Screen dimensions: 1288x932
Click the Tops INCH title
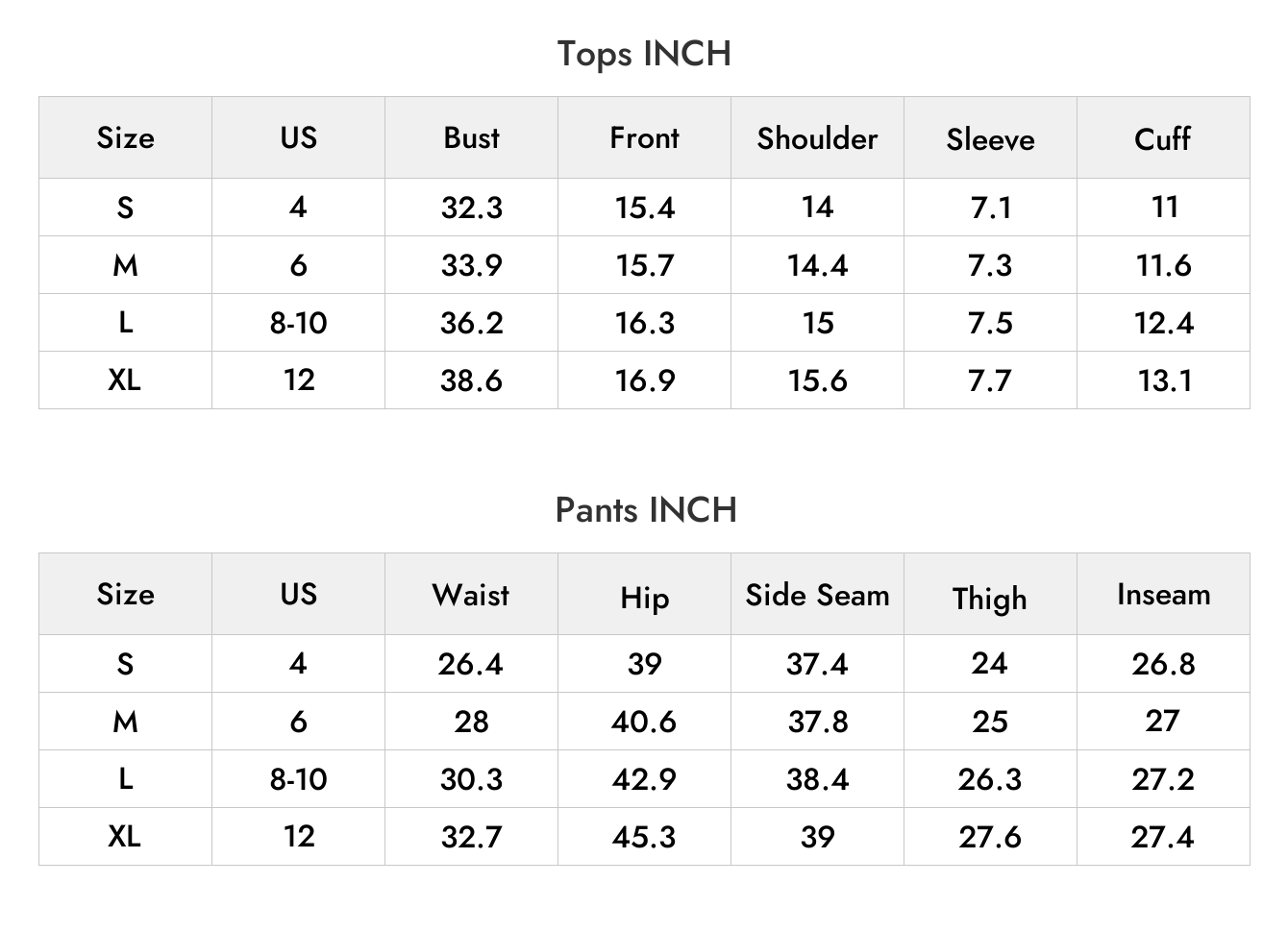(644, 54)
